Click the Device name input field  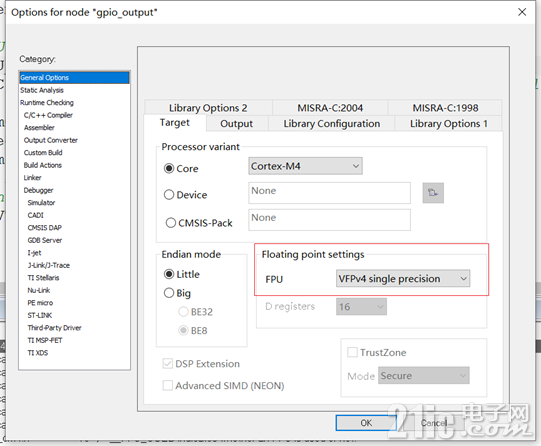[x=329, y=193]
